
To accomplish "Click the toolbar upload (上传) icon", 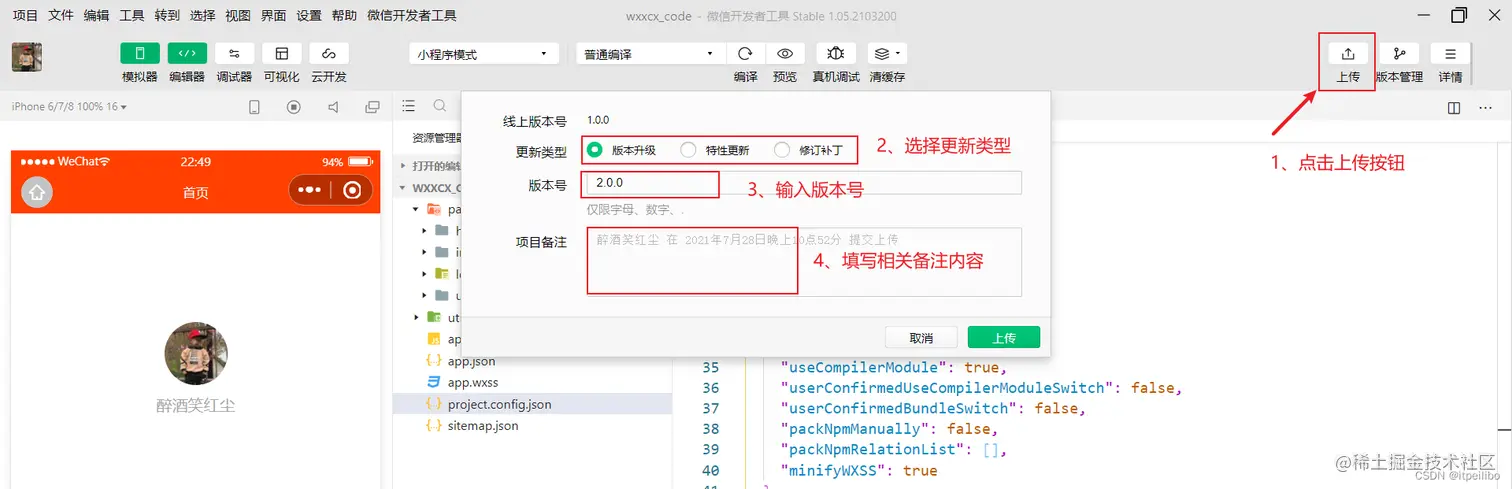I will click(1348, 54).
